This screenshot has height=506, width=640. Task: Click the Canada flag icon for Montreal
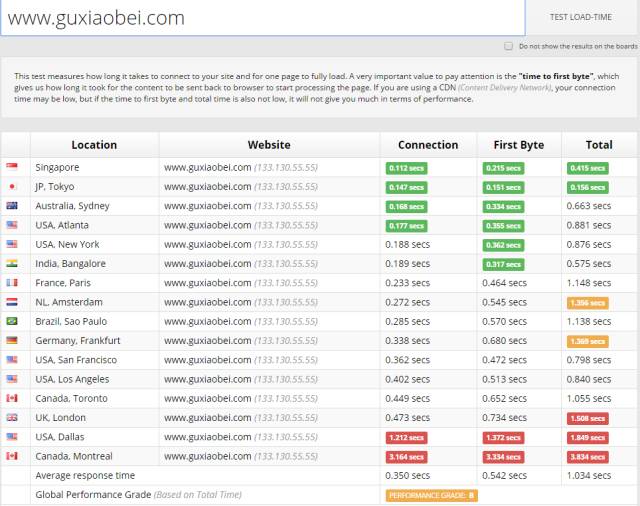coord(12,455)
